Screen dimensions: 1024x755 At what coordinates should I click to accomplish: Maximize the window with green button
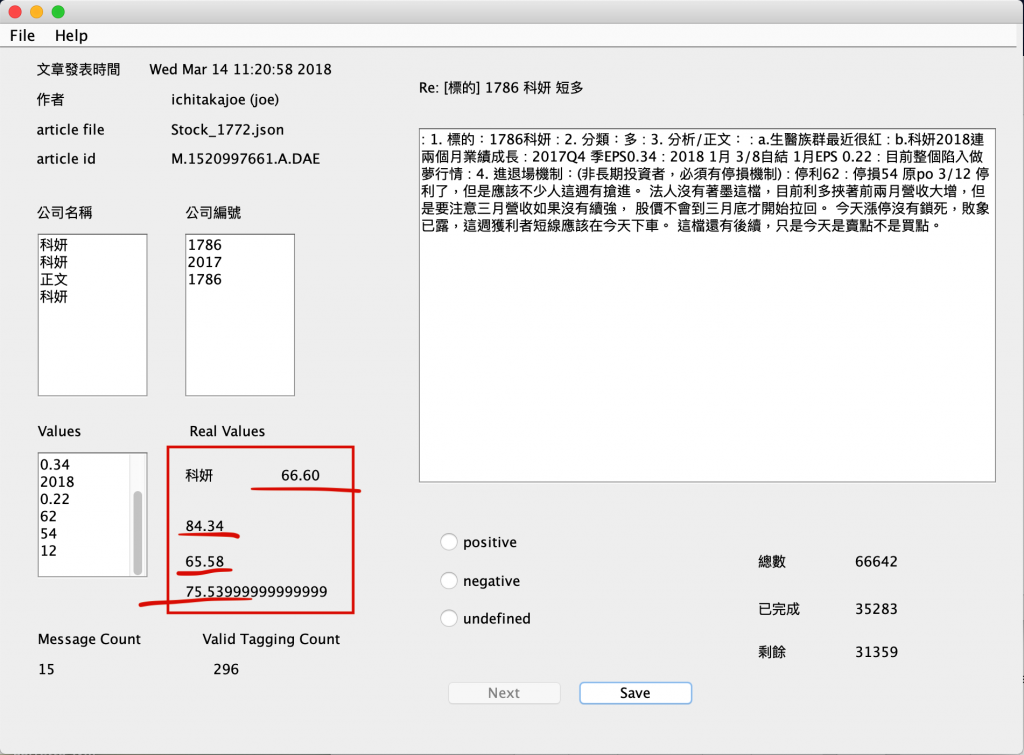58,12
